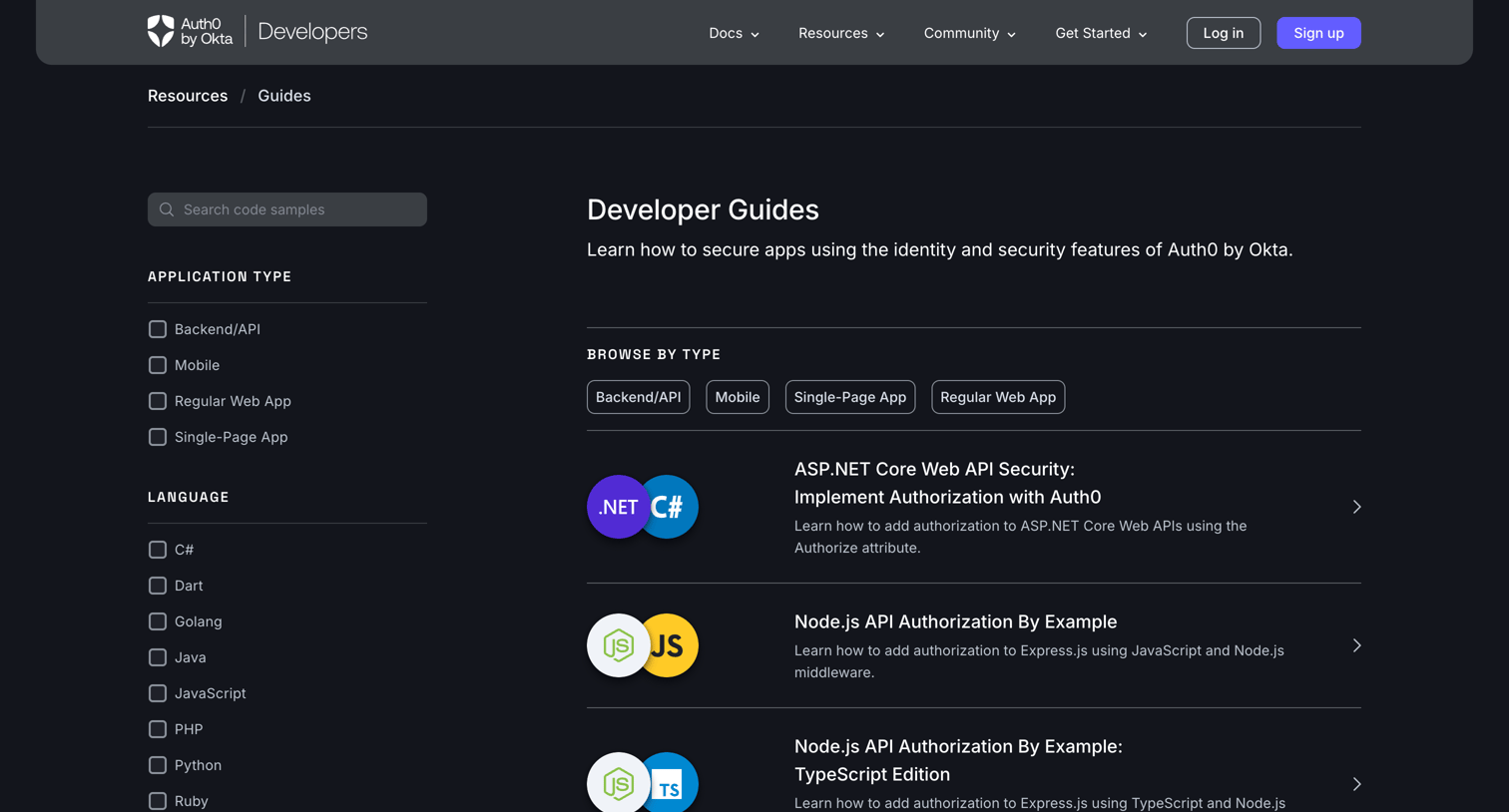Check the Ruby language checkbox

(158, 801)
